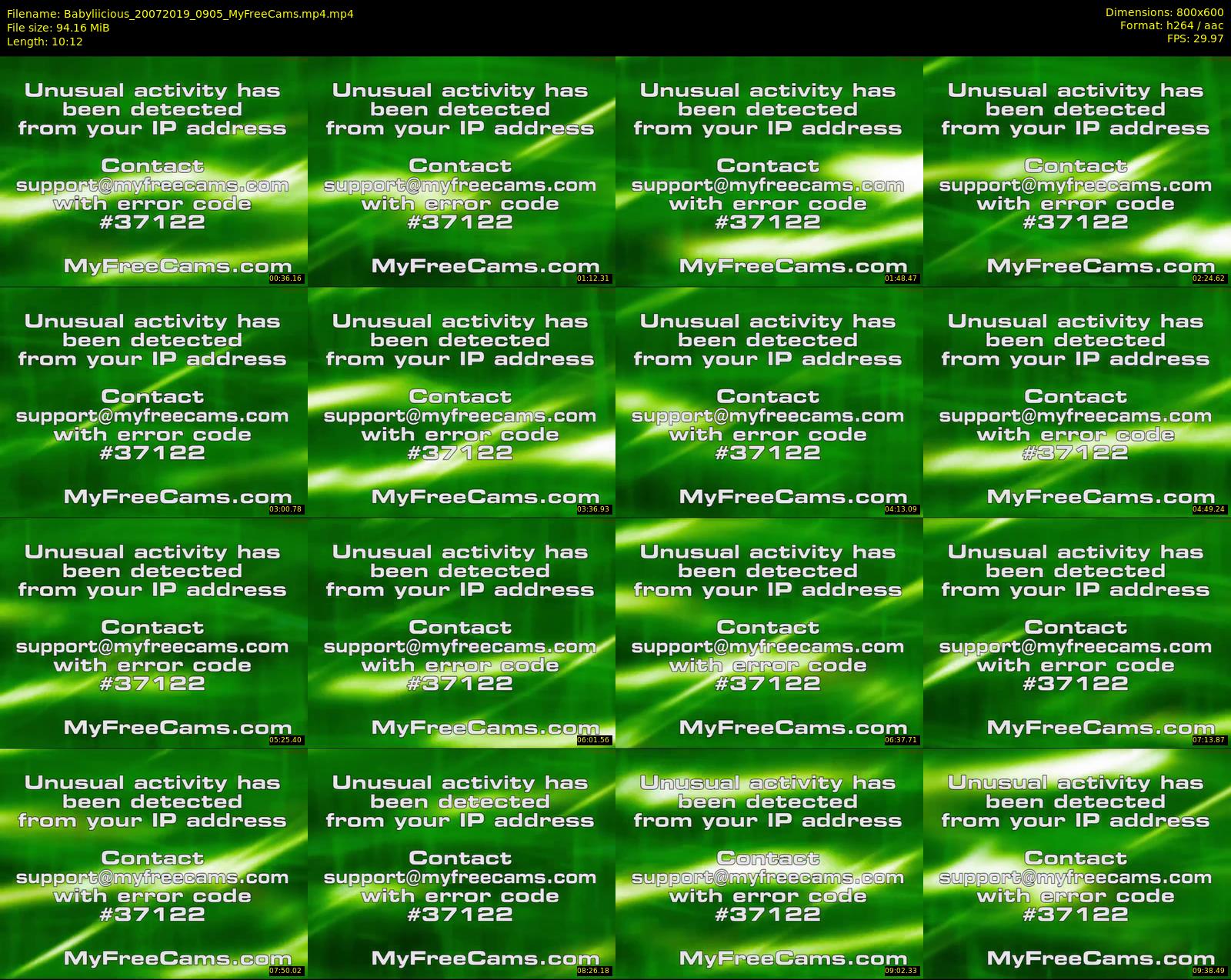Open the frame thumbnail stamped 01:12.31
The image size is (1231, 980).
460,171
